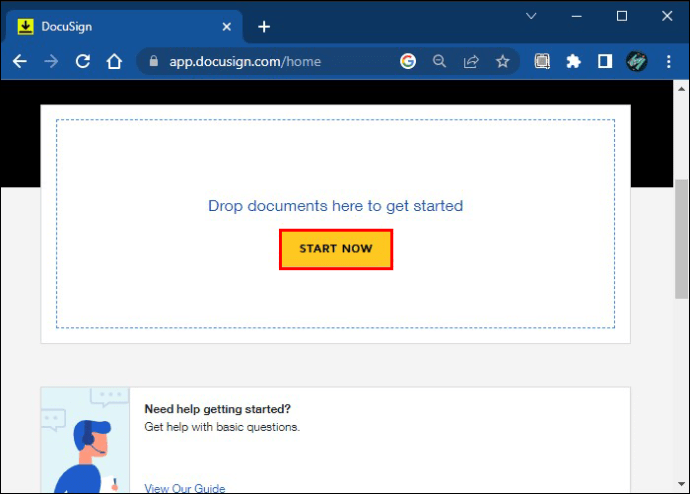Bookmark this page with the star
This screenshot has height=494, width=690.
[x=503, y=61]
